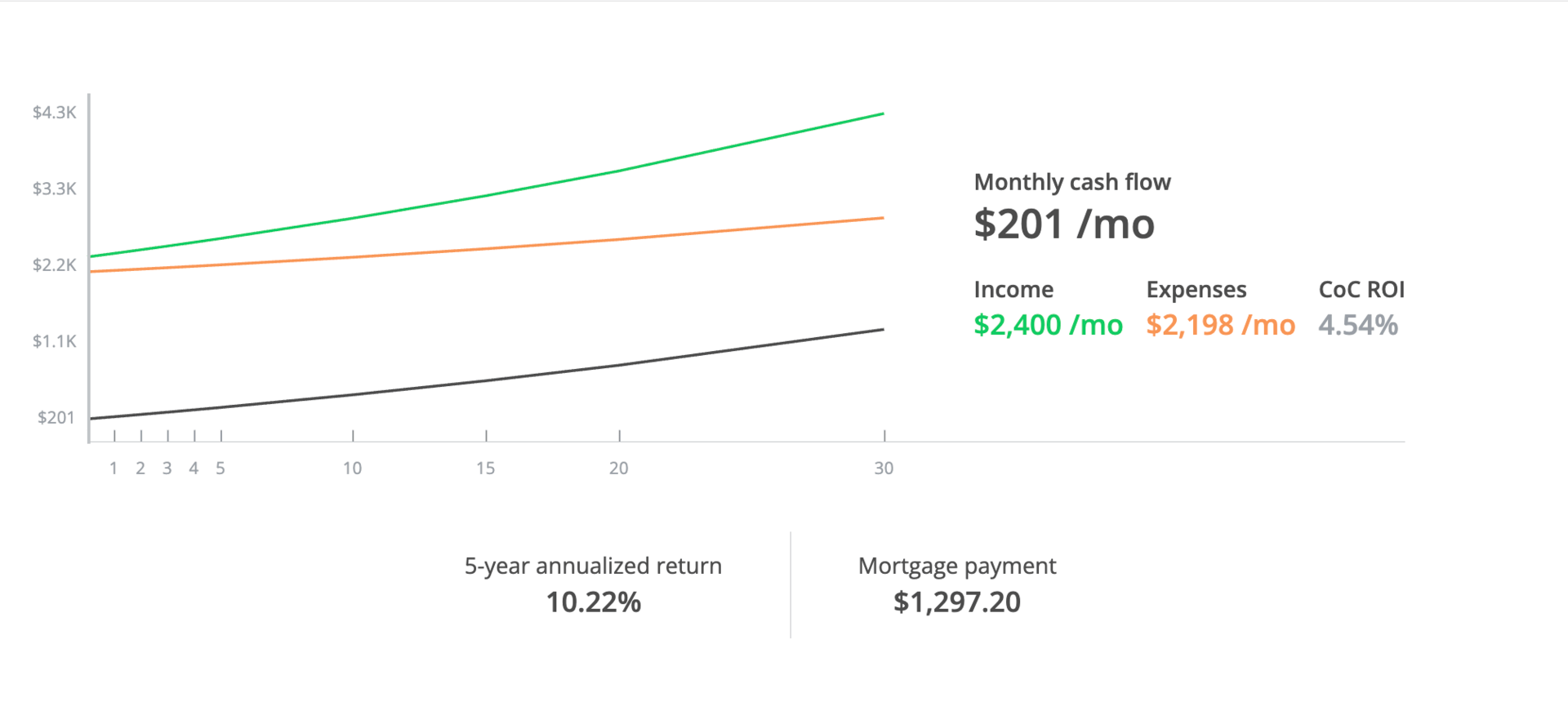Click the orange $2,198 /mo expenses figure

pos(1220,325)
